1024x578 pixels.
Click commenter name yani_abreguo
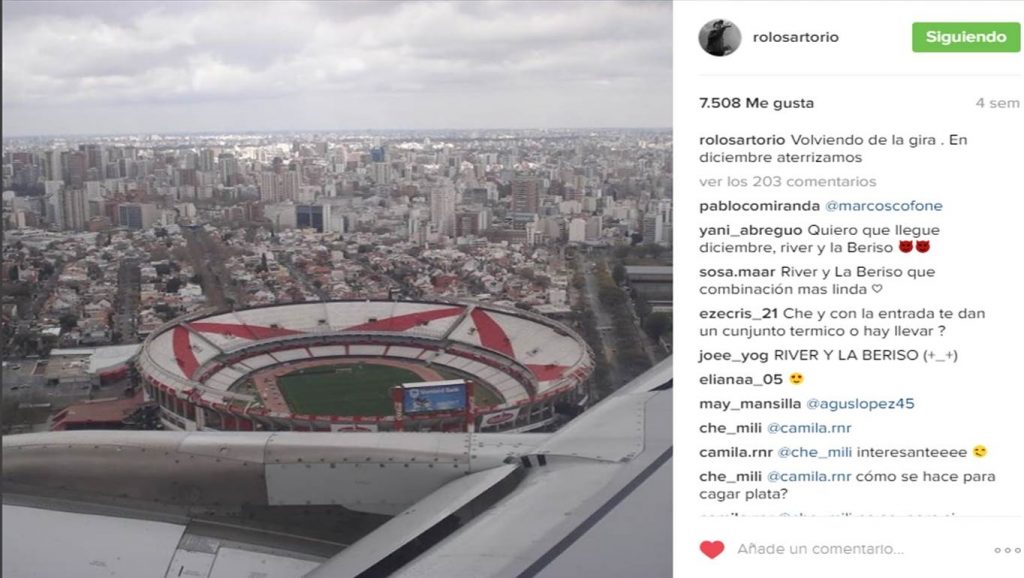[750, 230]
